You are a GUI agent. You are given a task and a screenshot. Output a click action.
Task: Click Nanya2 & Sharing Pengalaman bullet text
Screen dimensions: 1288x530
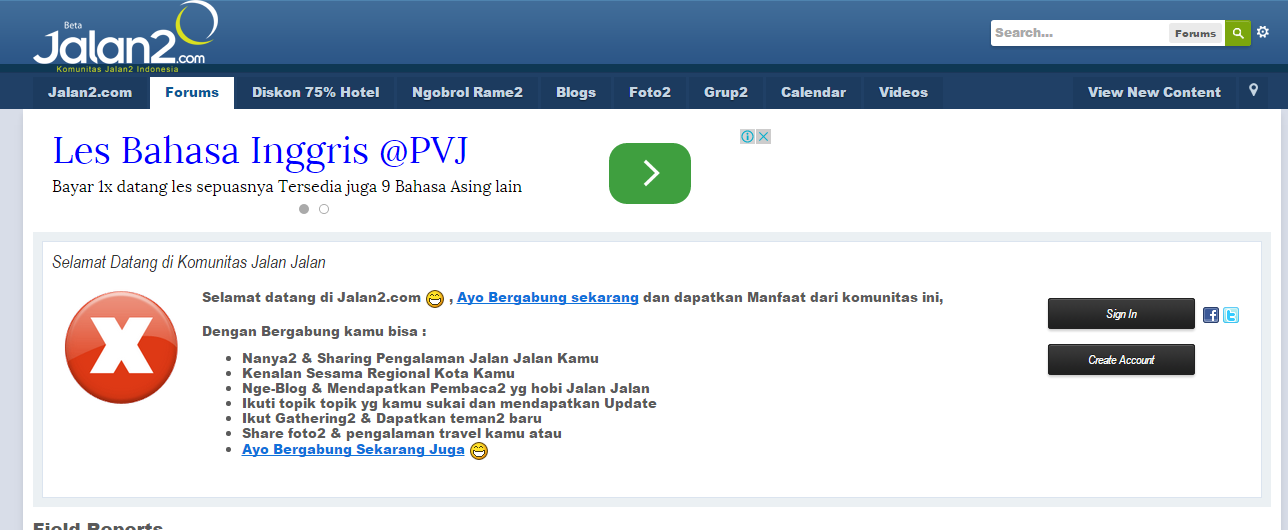click(420, 358)
